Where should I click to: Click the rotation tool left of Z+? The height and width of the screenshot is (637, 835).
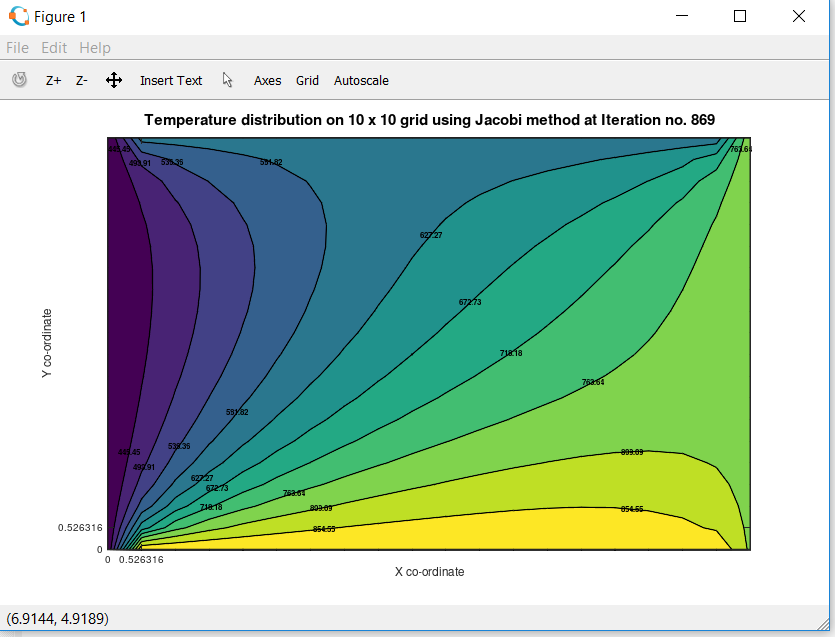click(18, 80)
